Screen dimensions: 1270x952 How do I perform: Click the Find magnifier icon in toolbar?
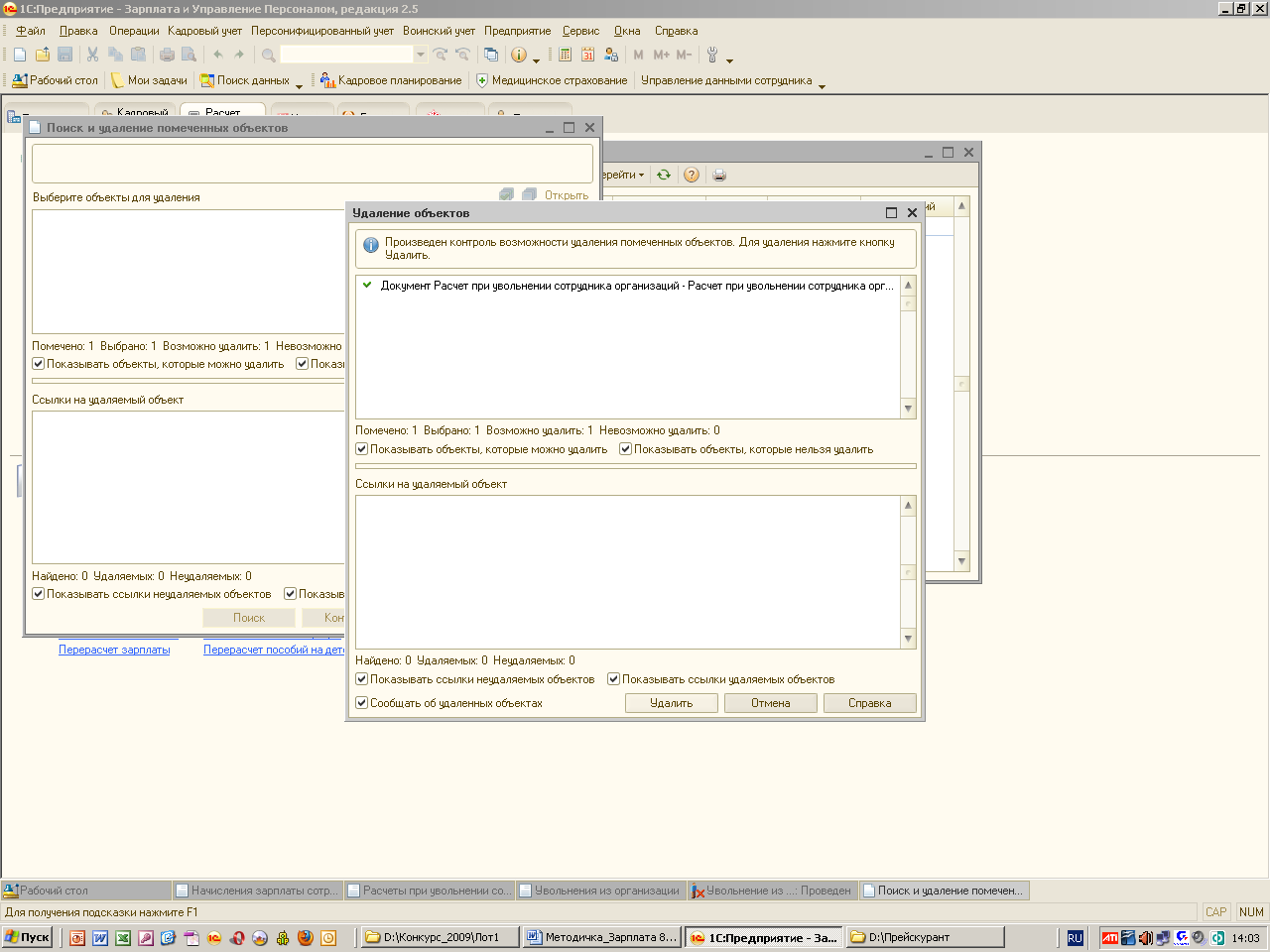(x=268, y=55)
